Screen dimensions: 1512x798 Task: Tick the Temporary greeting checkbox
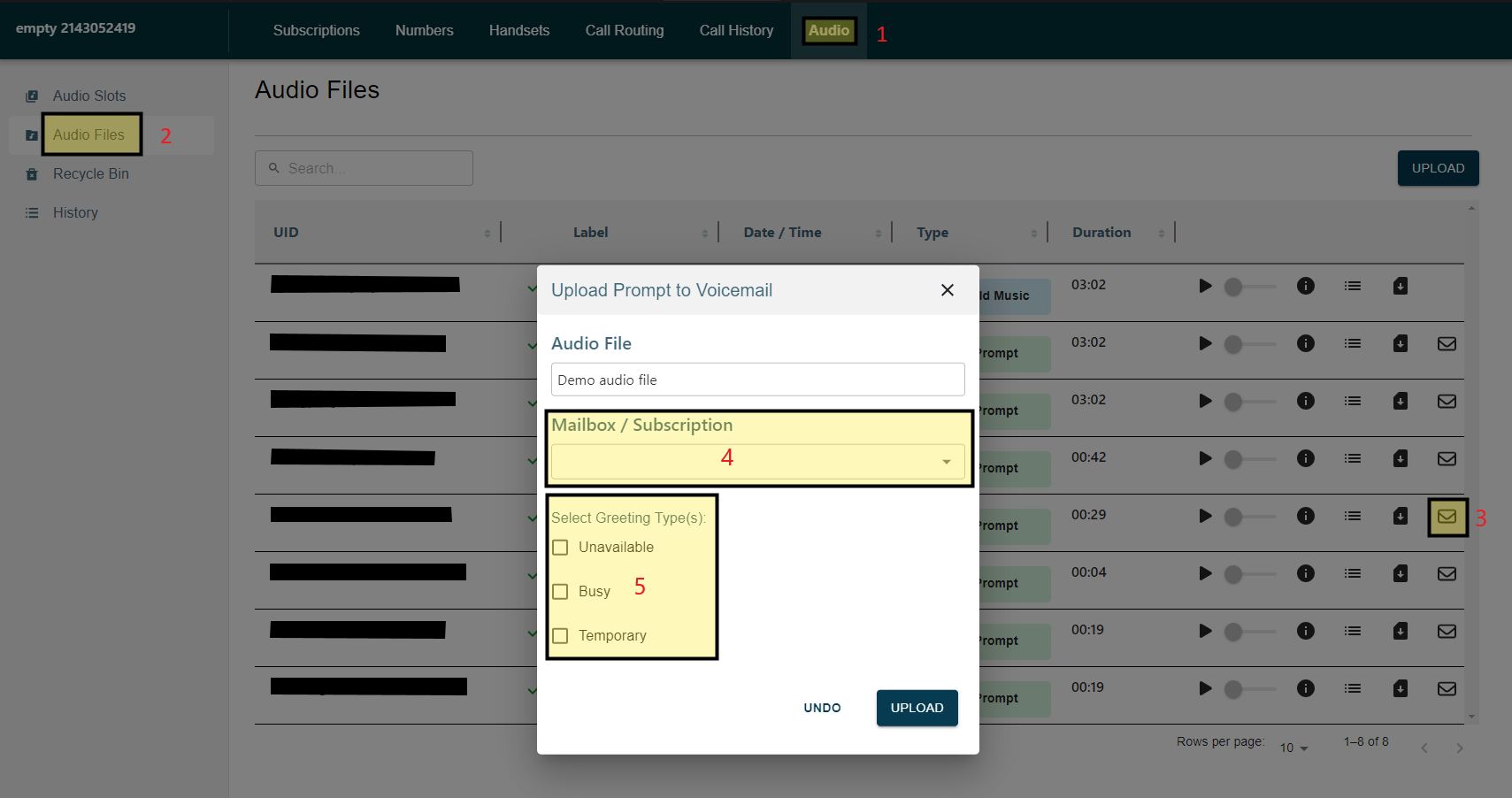coord(560,636)
